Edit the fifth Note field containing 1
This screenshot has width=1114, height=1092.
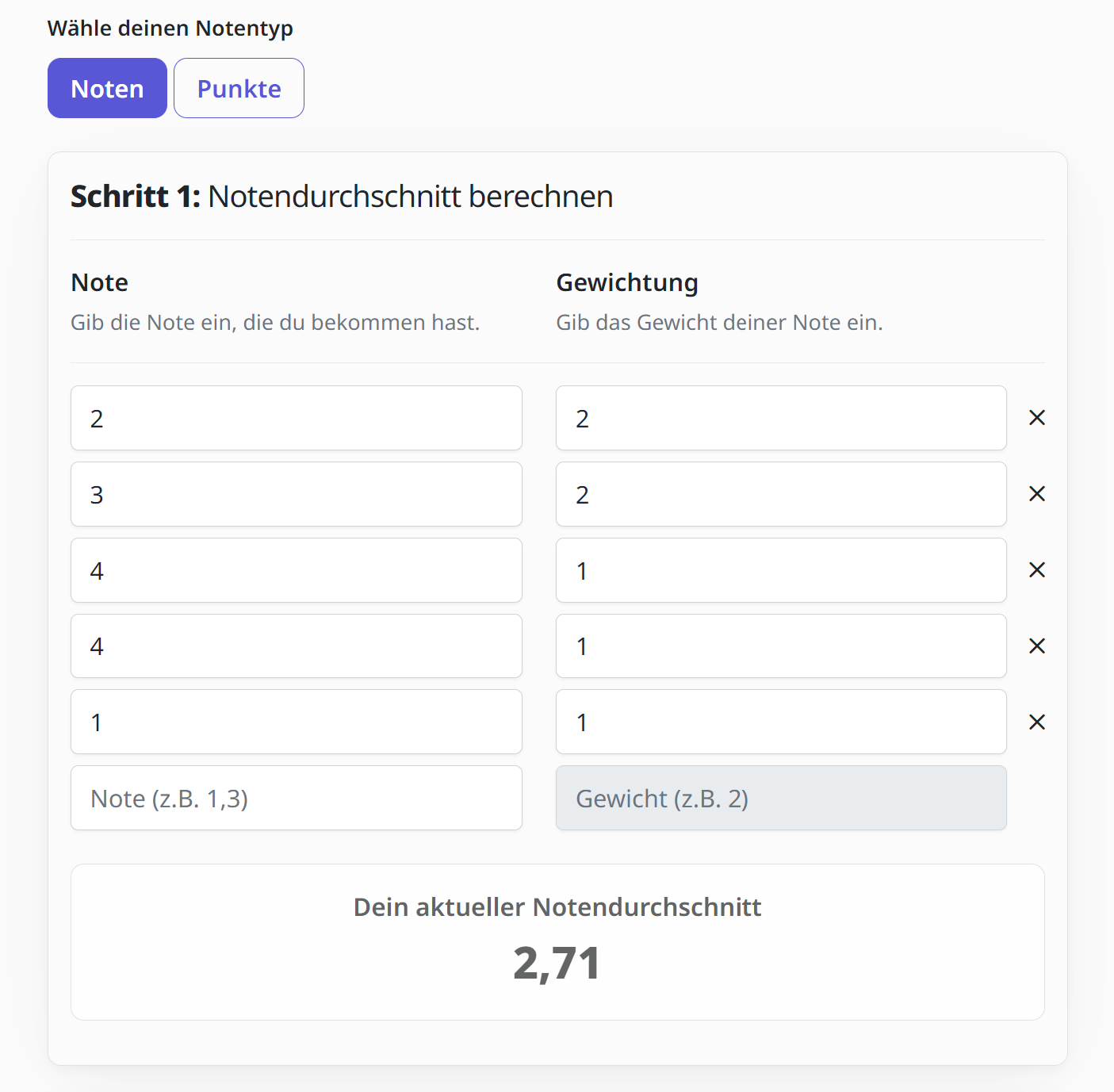pos(296,722)
